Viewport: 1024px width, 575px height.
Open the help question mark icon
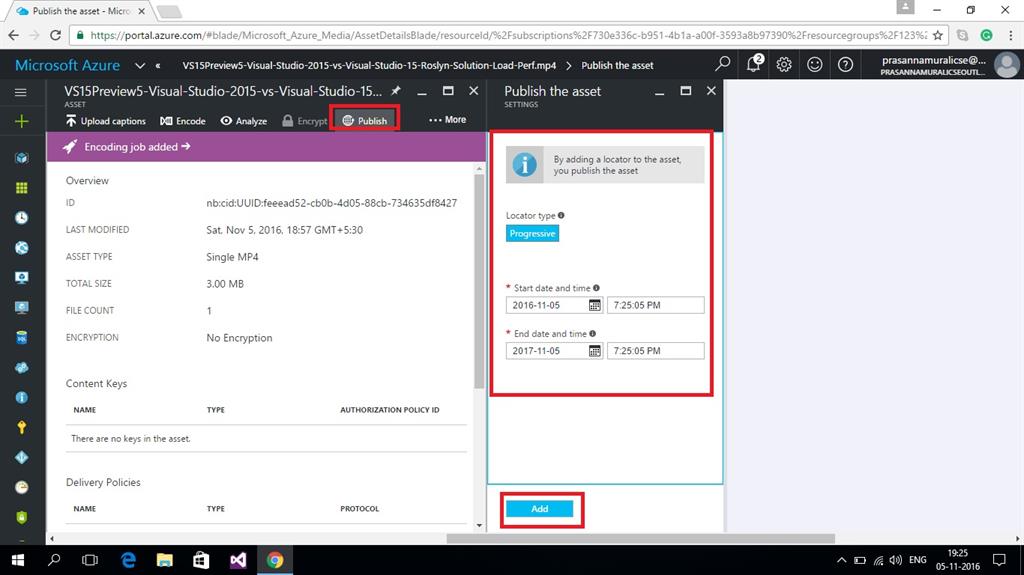click(845, 64)
